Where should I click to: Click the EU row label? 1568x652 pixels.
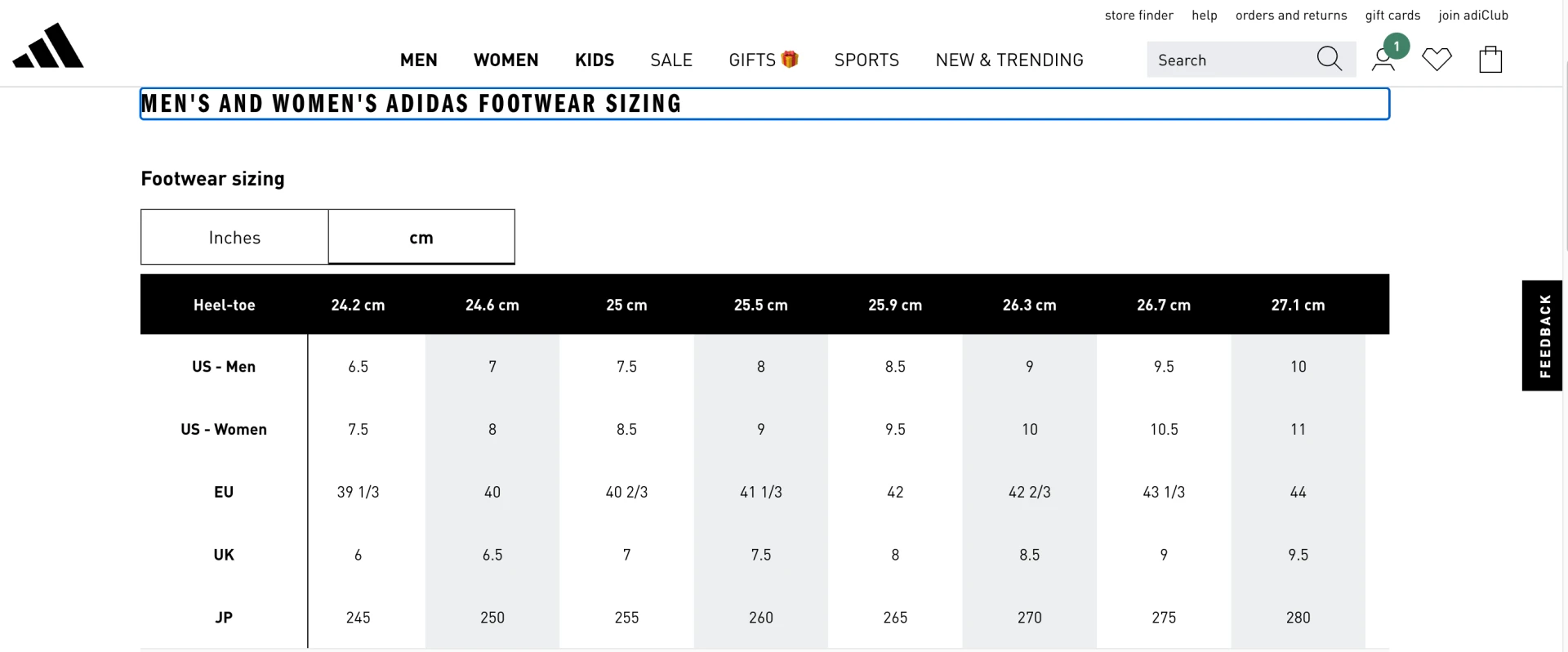pos(224,492)
